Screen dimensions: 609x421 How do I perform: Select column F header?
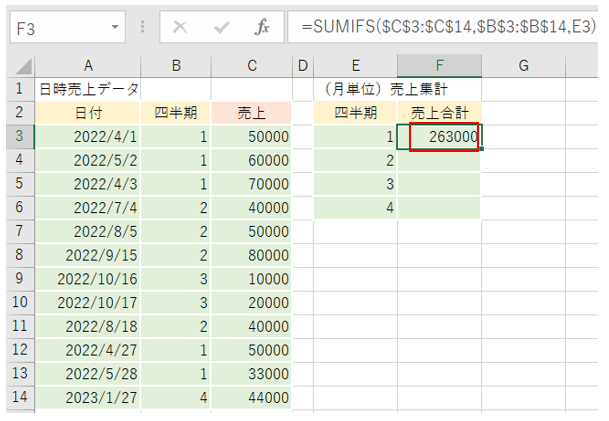pyautogui.click(x=439, y=66)
